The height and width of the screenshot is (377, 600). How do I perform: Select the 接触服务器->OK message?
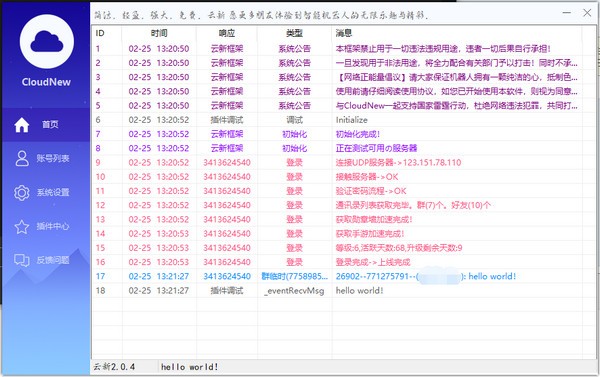tap(367, 177)
